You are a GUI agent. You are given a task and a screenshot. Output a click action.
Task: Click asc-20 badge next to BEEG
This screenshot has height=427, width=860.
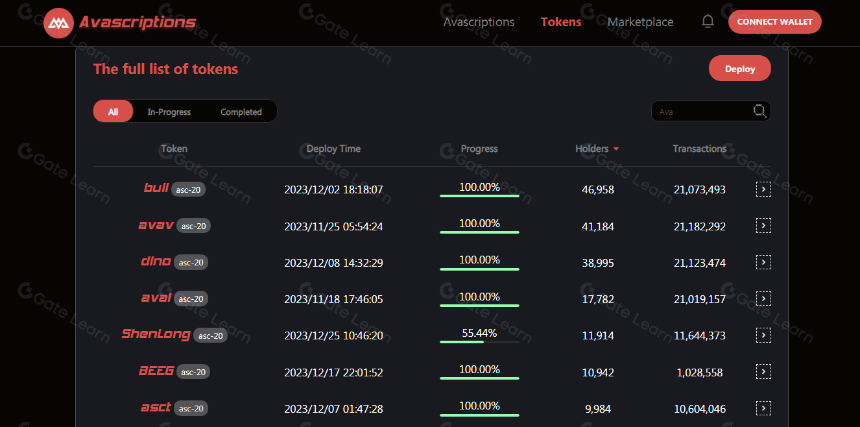pos(193,372)
